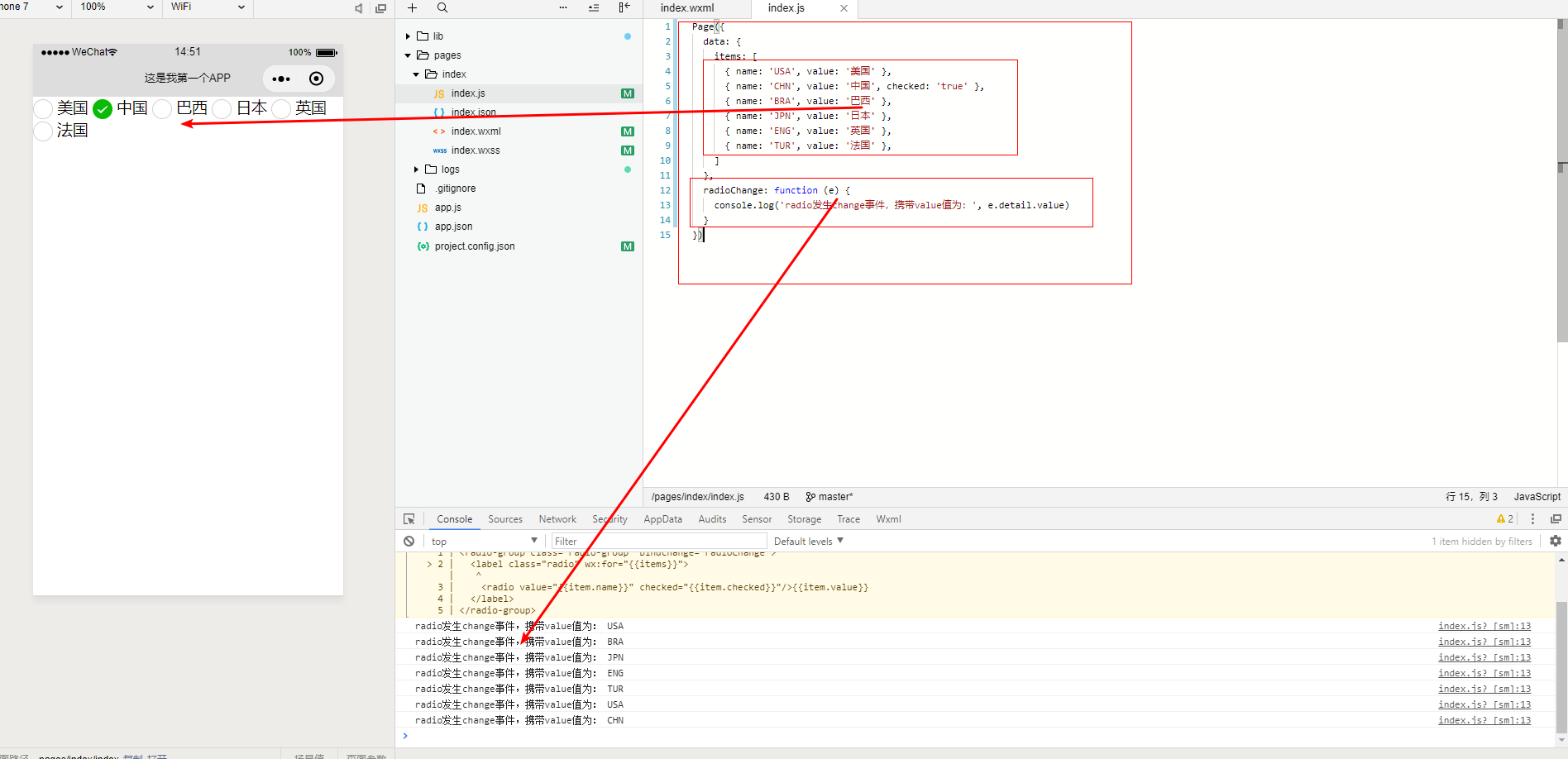This screenshot has width=1568, height=759.
Task: Select the 巴西 radio button
Action: tap(163, 109)
